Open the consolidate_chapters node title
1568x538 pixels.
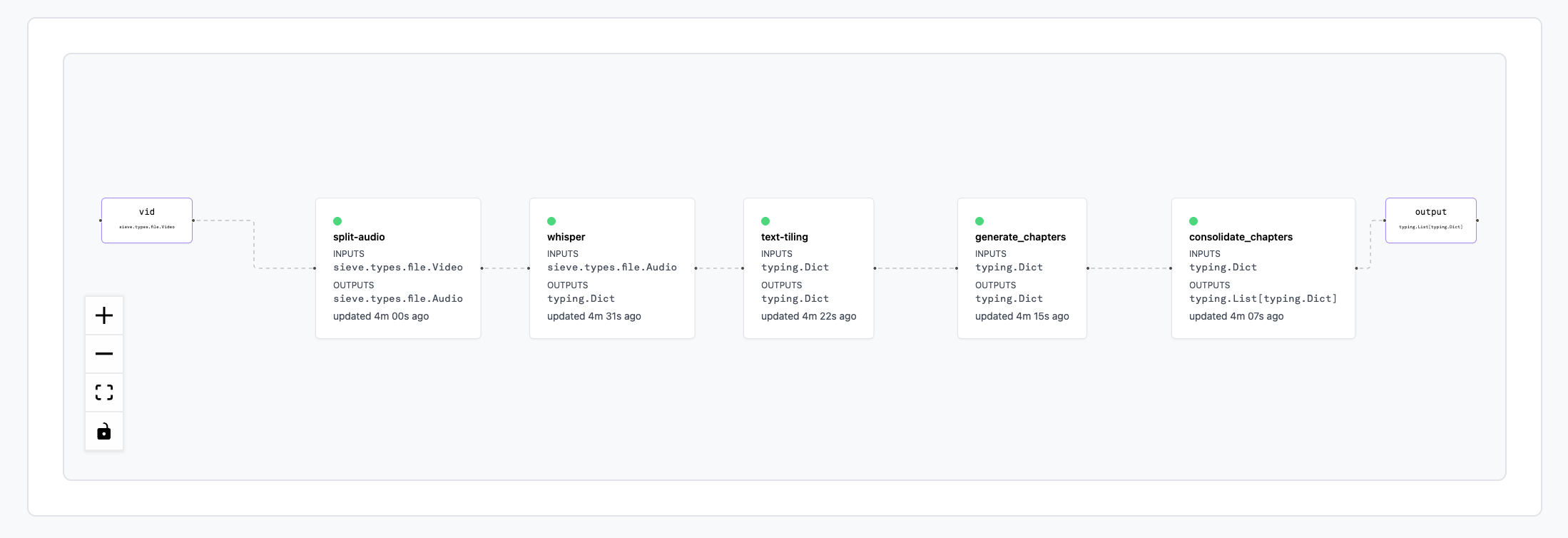tap(1241, 237)
